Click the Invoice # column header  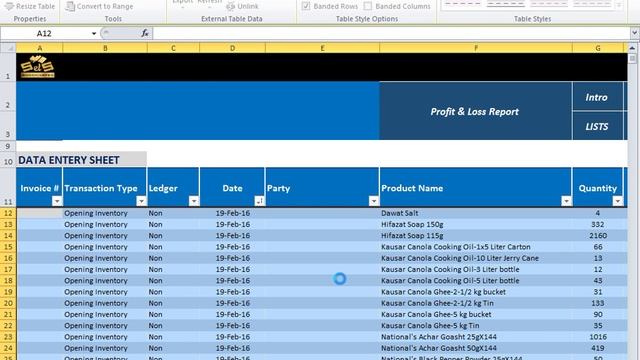(x=40, y=188)
